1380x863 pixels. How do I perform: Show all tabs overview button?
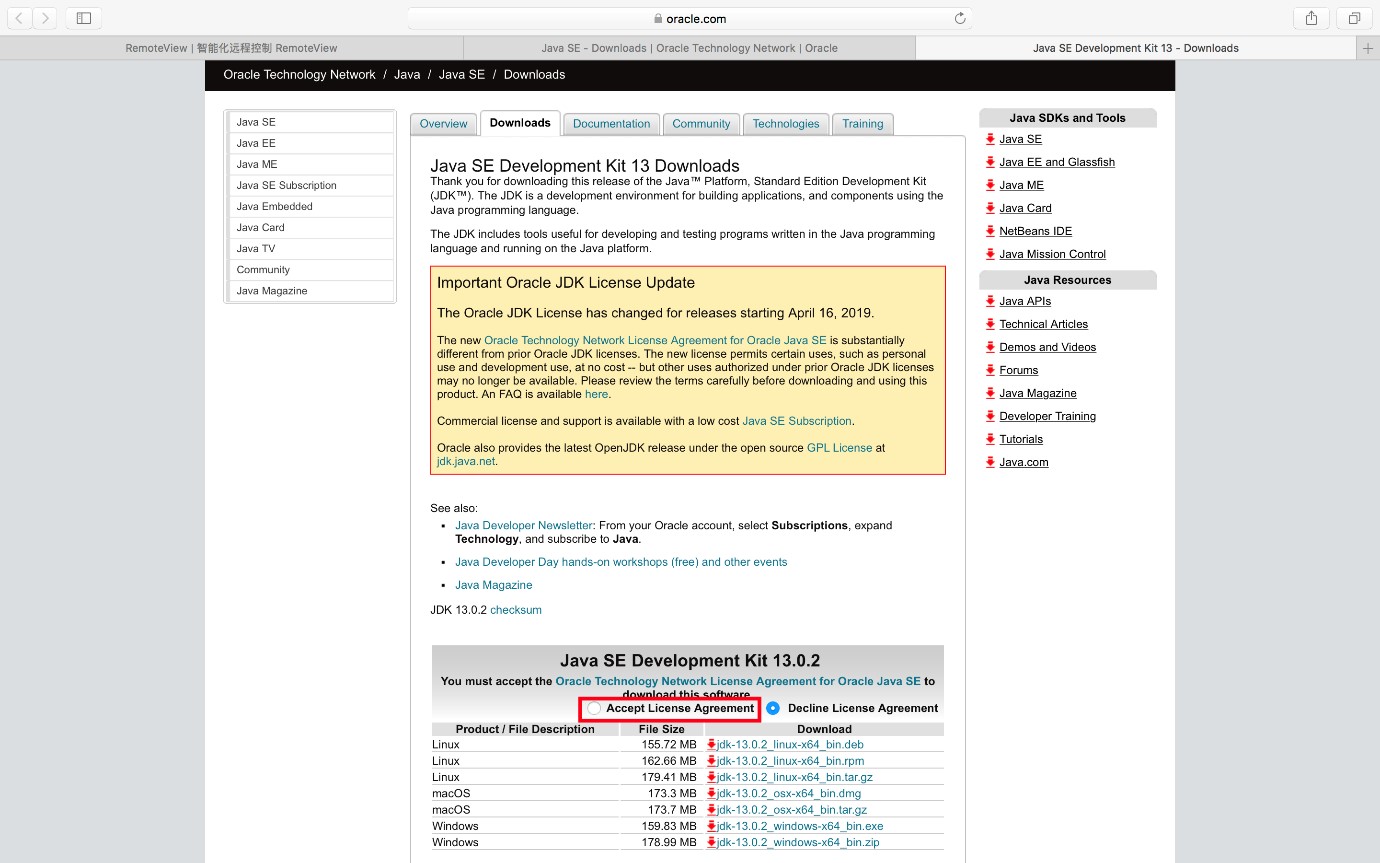coord(1354,18)
